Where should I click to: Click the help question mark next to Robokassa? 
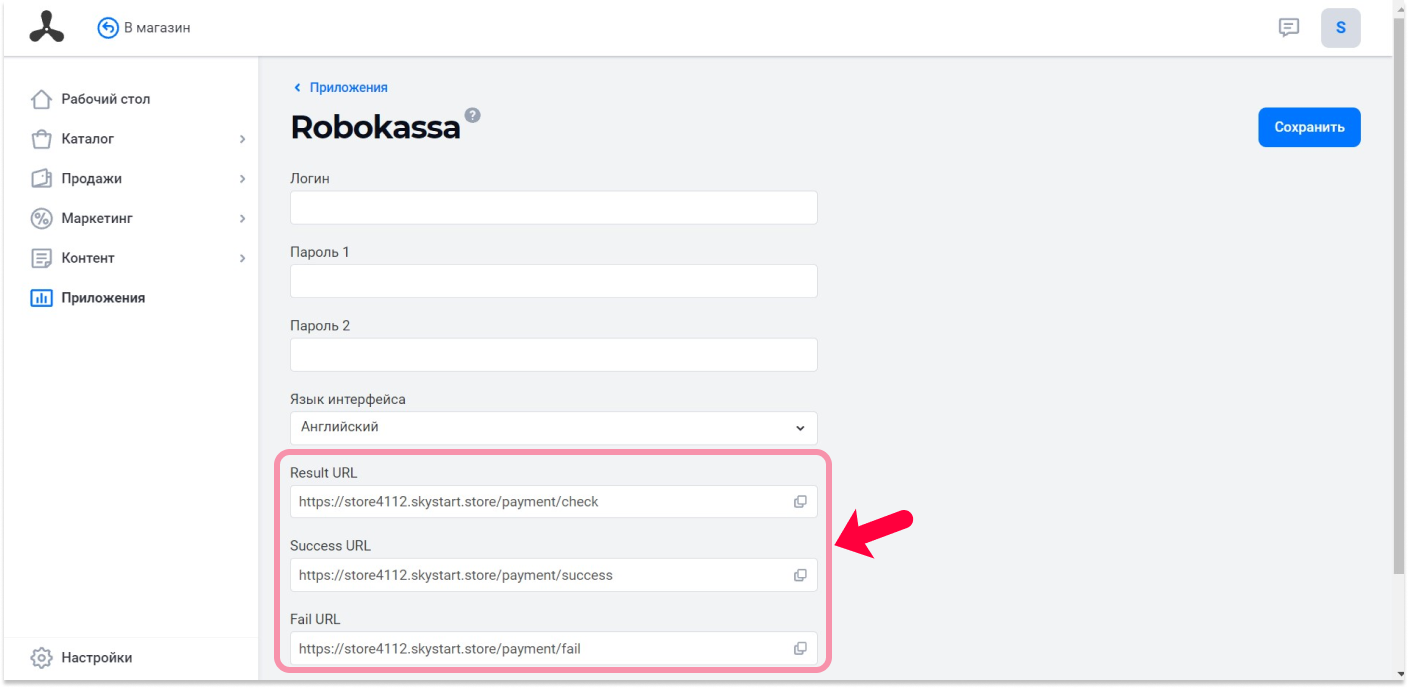coord(472,115)
